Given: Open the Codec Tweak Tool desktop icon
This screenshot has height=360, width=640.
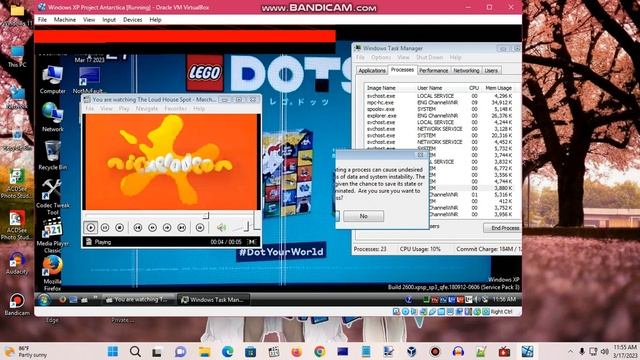Looking at the screenshot, I should [53, 197].
